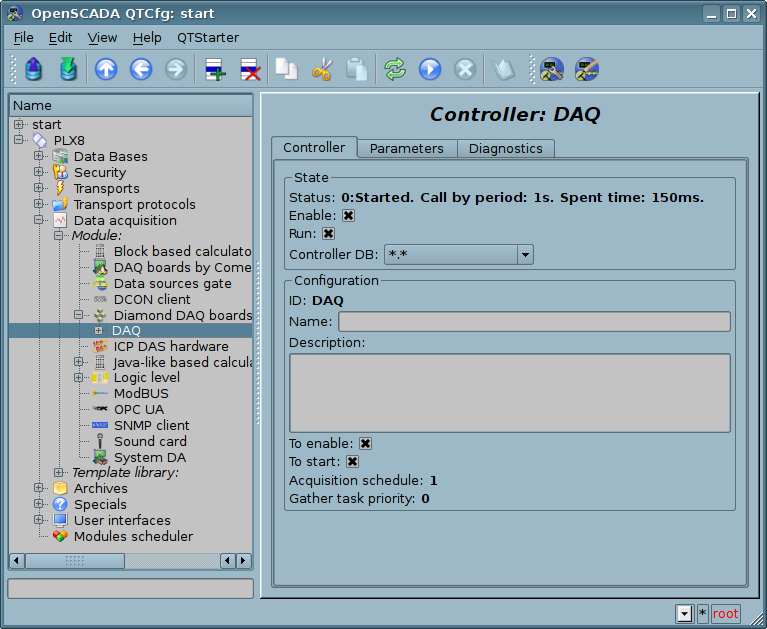The width and height of the screenshot is (767, 629).
Task: Select ModBUS in the module tree
Action: point(140,394)
